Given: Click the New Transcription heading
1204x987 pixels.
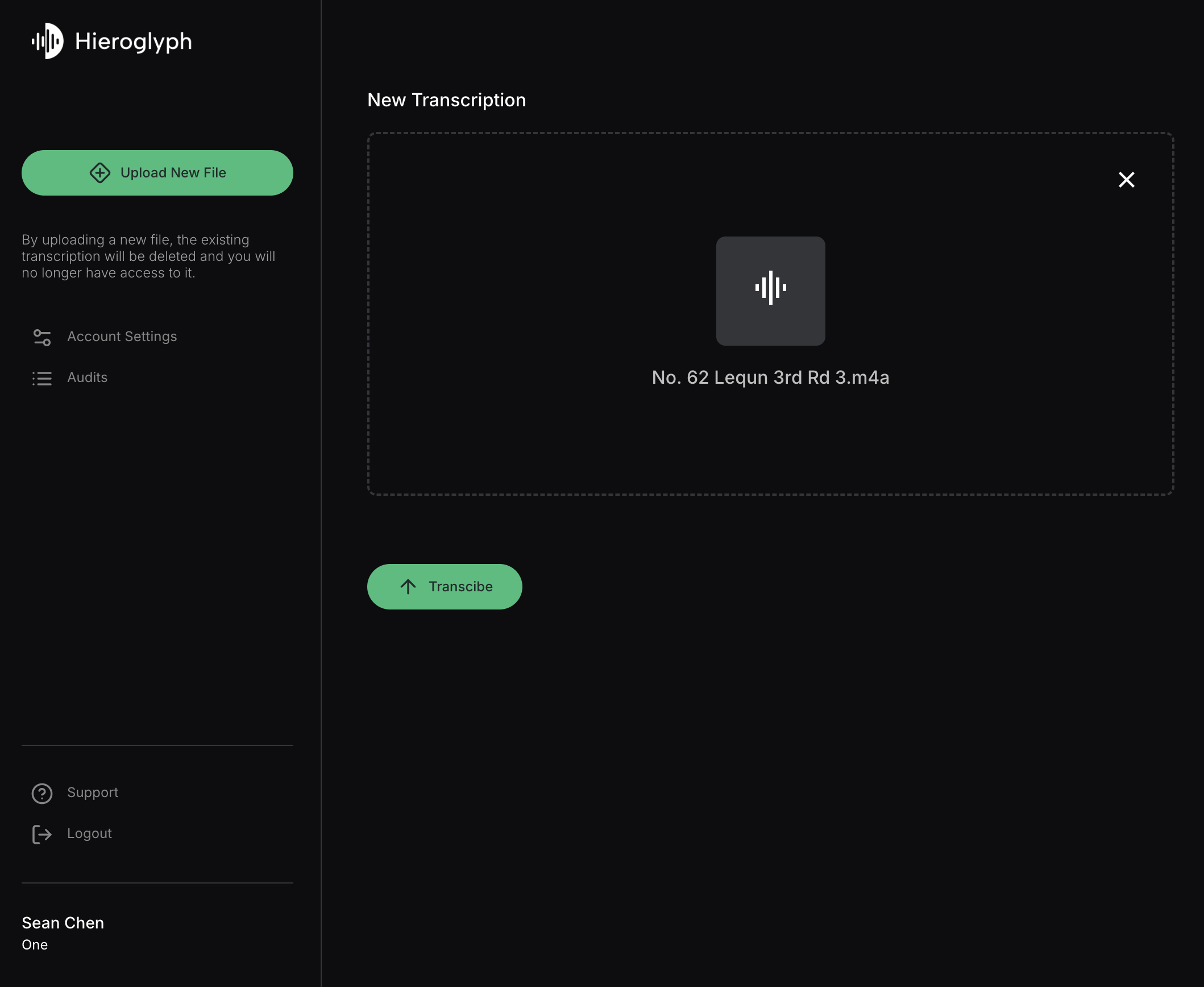Looking at the screenshot, I should pyautogui.click(x=446, y=100).
